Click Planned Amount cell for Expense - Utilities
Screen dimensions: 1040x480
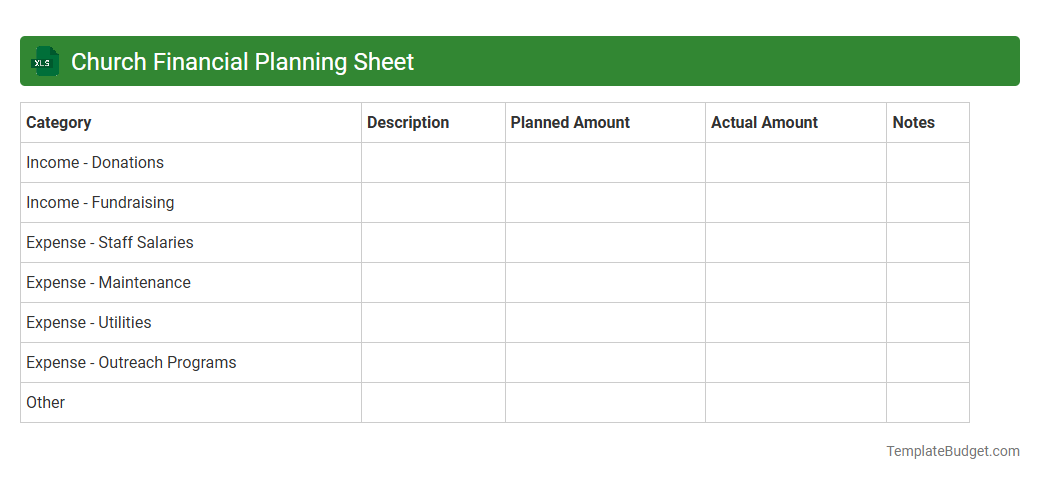(605, 323)
